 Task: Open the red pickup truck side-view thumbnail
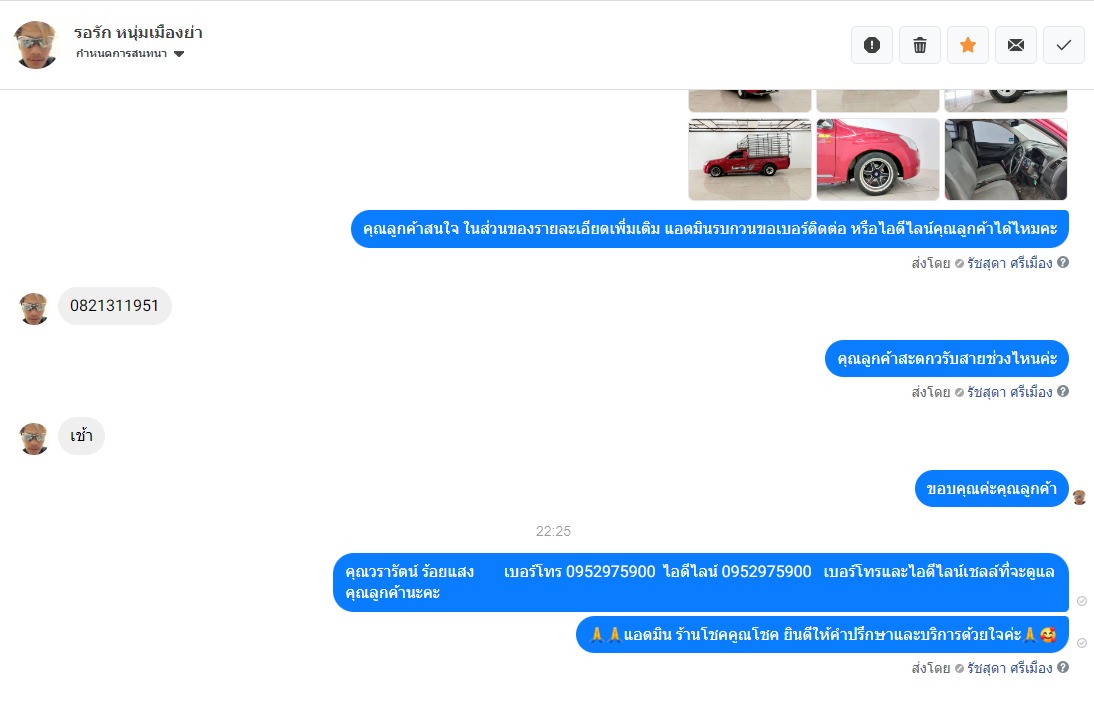749,159
